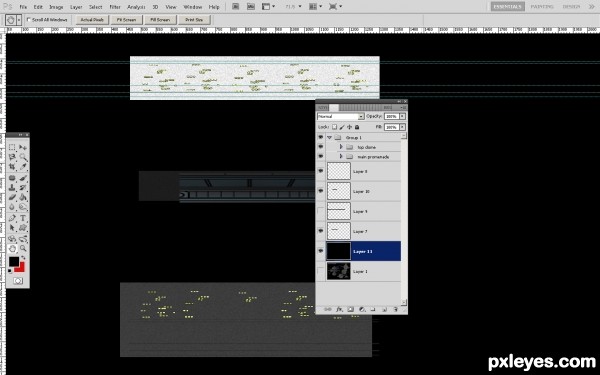The width and height of the screenshot is (600, 375).
Task: Open the Fill slider arrow
Action: point(403,127)
